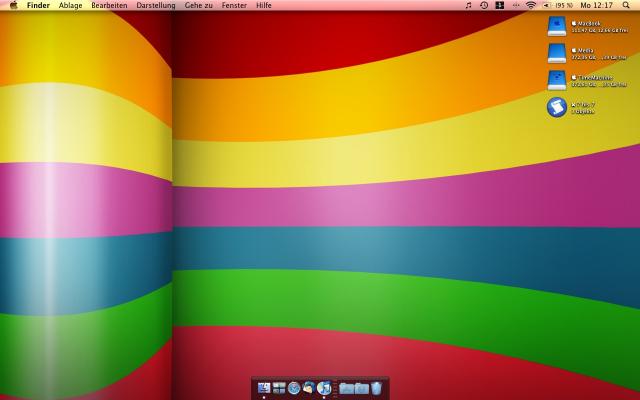Click the black square menu bar icon

point(500,5)
